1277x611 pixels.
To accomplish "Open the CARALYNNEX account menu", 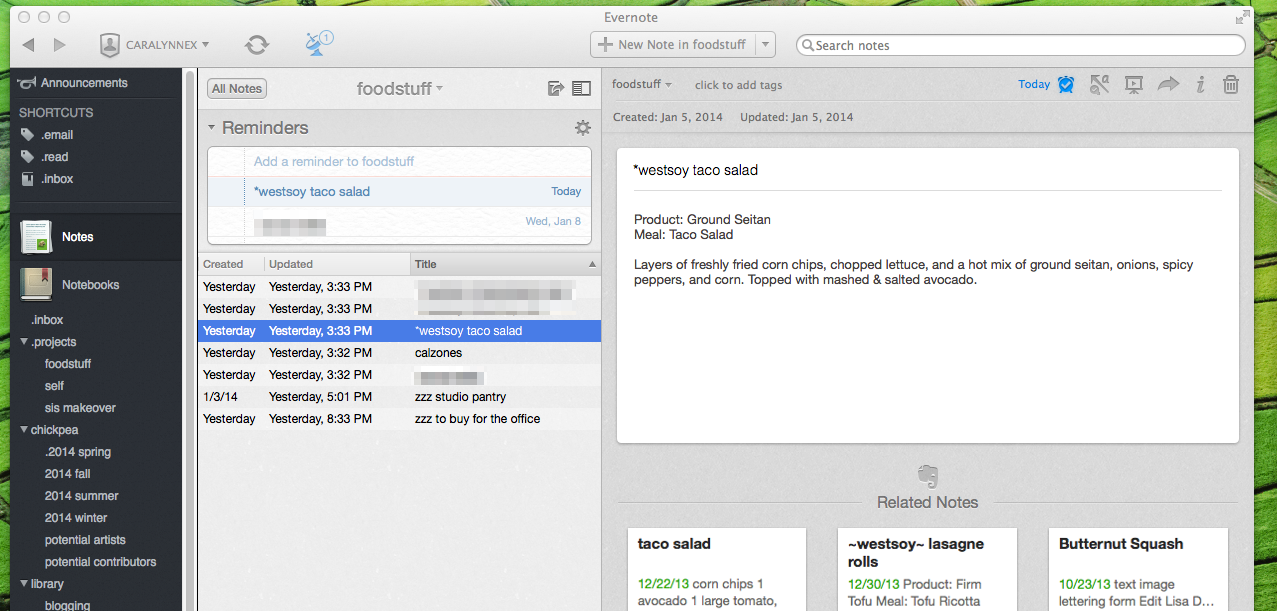I will (154, 45).
